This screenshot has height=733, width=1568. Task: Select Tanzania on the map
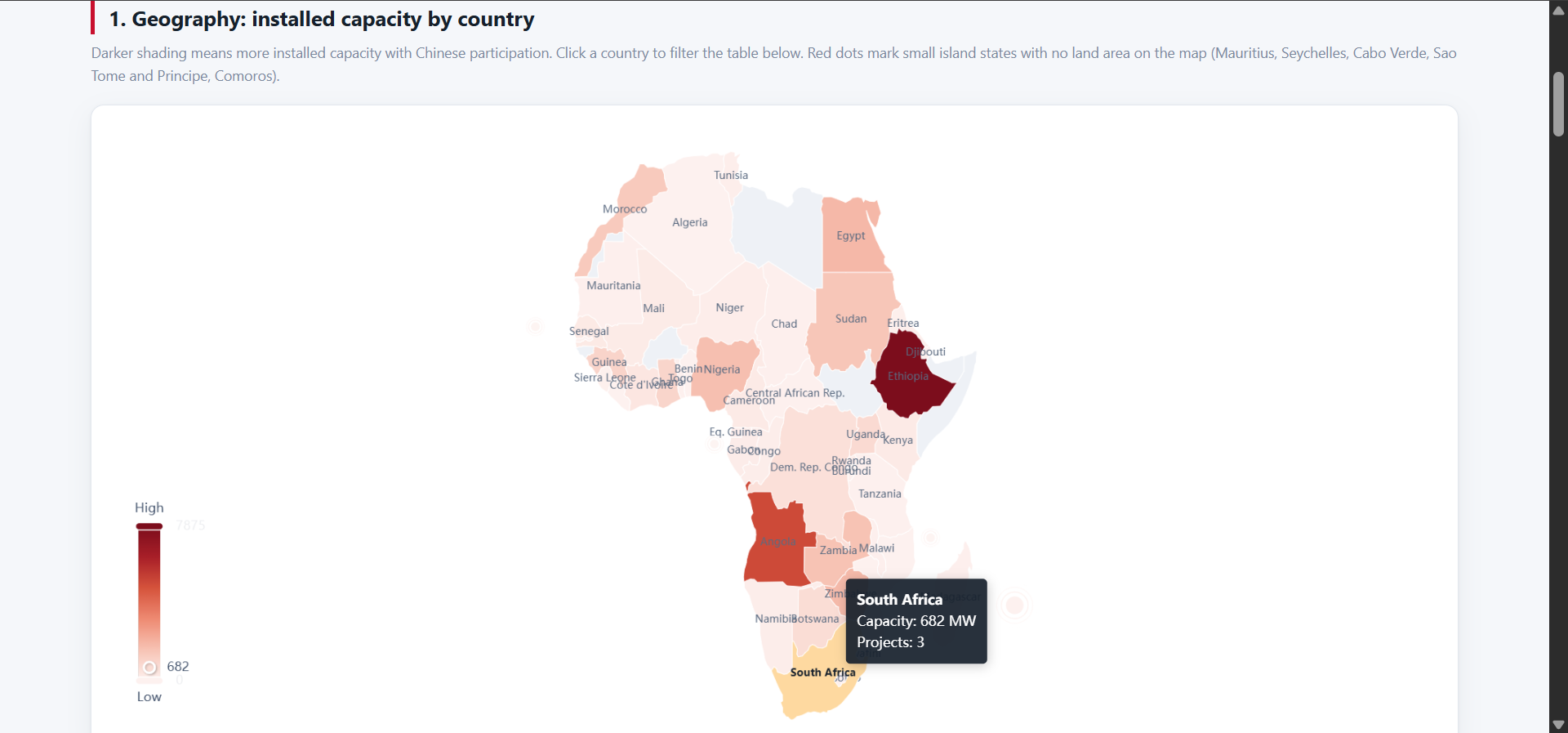click(880, 494)
